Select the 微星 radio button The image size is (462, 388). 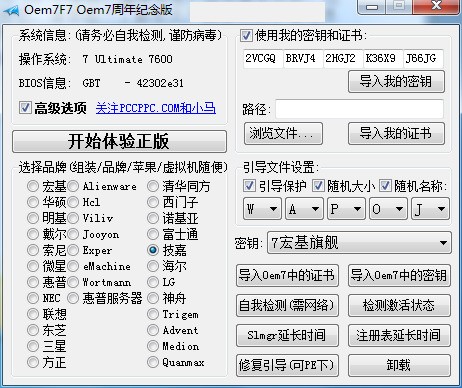[33, 266]
